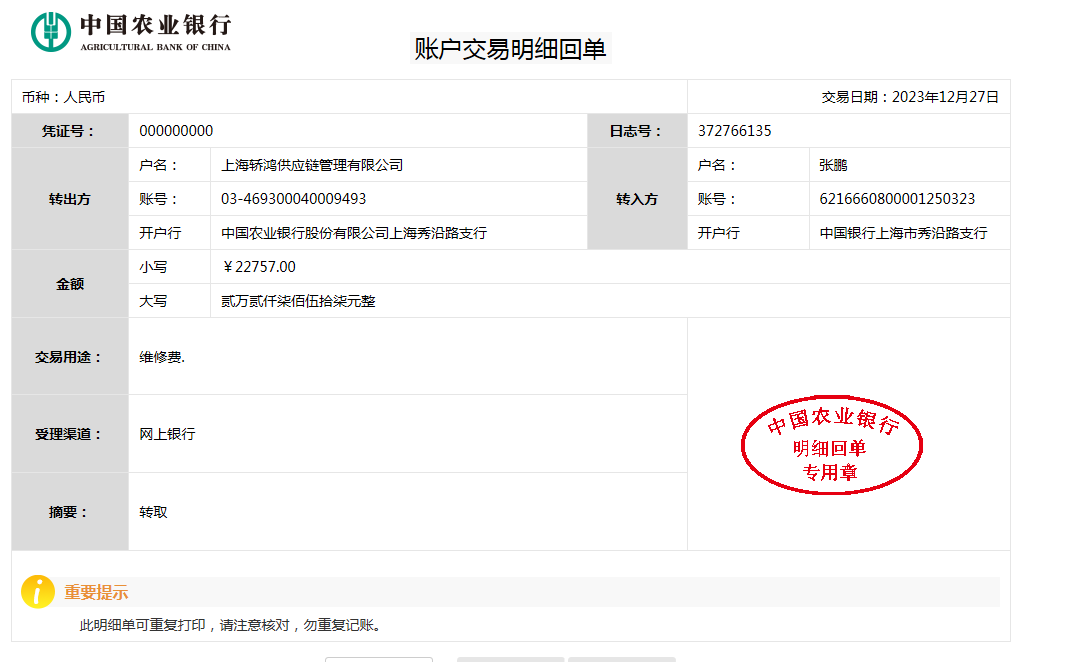
Task: Click the payee account number 6216660800001250323
Action: (897, 199)
